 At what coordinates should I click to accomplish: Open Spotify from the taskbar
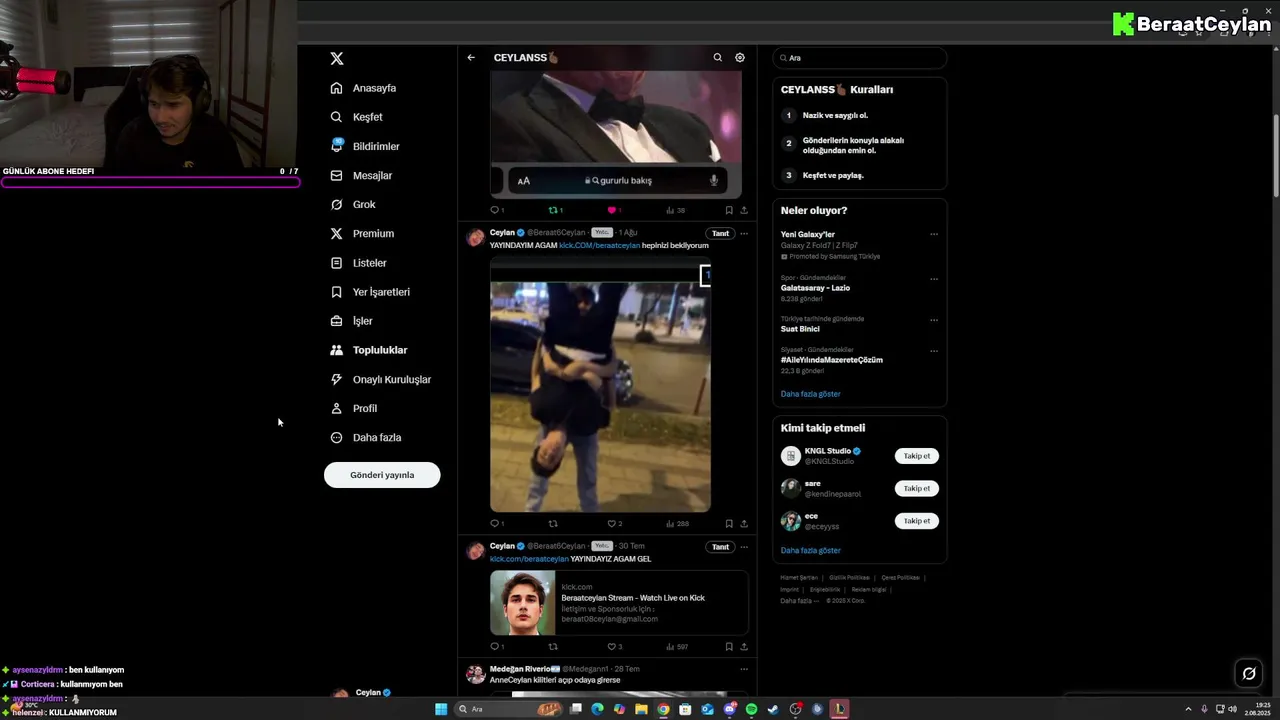point(751,709)
